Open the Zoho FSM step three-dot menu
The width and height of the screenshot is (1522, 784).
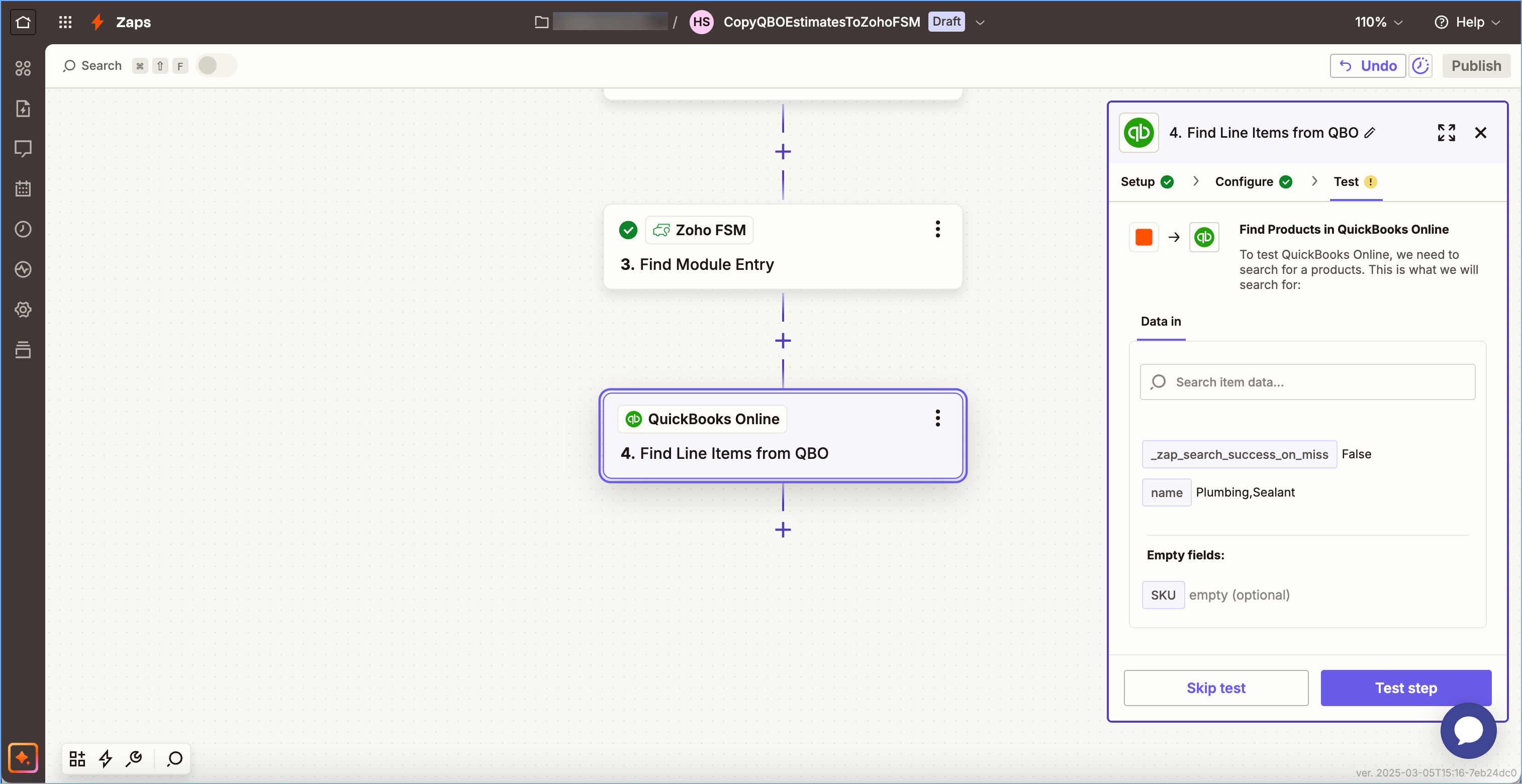pyautogui.click(x=937, y=229)
